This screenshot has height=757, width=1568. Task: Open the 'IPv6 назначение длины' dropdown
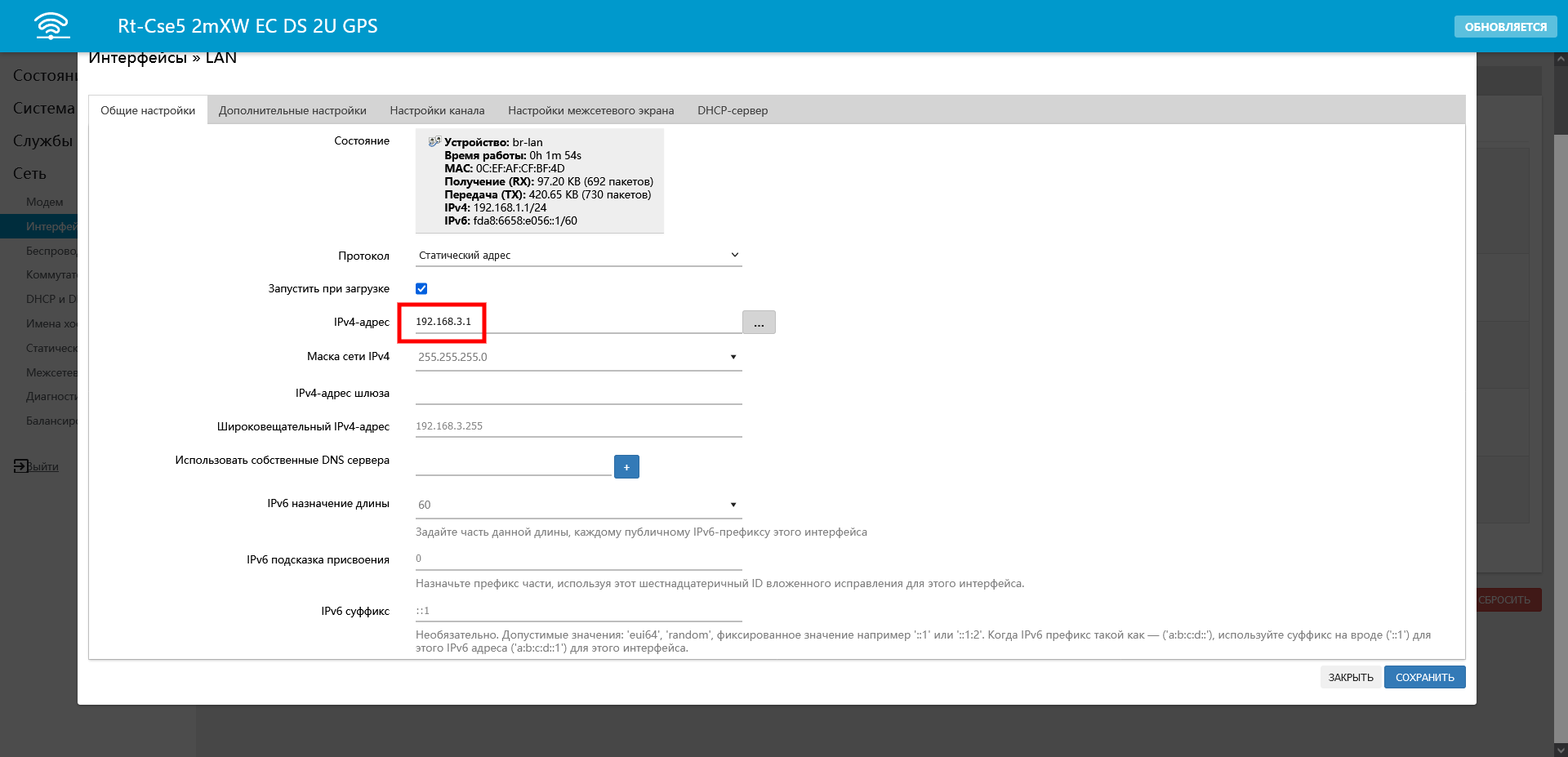click(578, 505)
